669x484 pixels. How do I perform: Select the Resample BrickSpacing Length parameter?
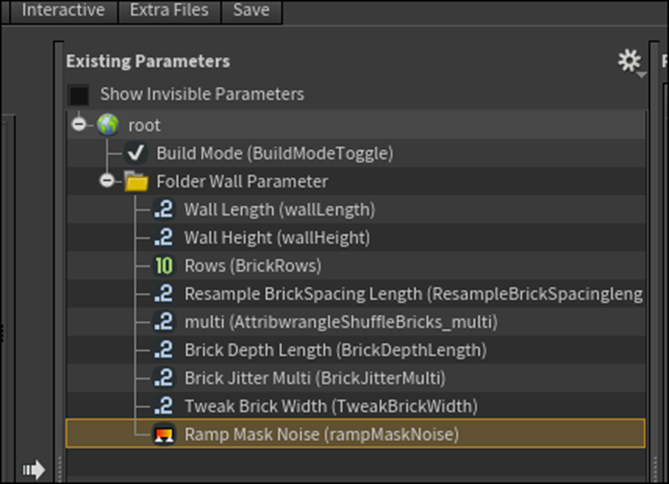click(410, 294)
